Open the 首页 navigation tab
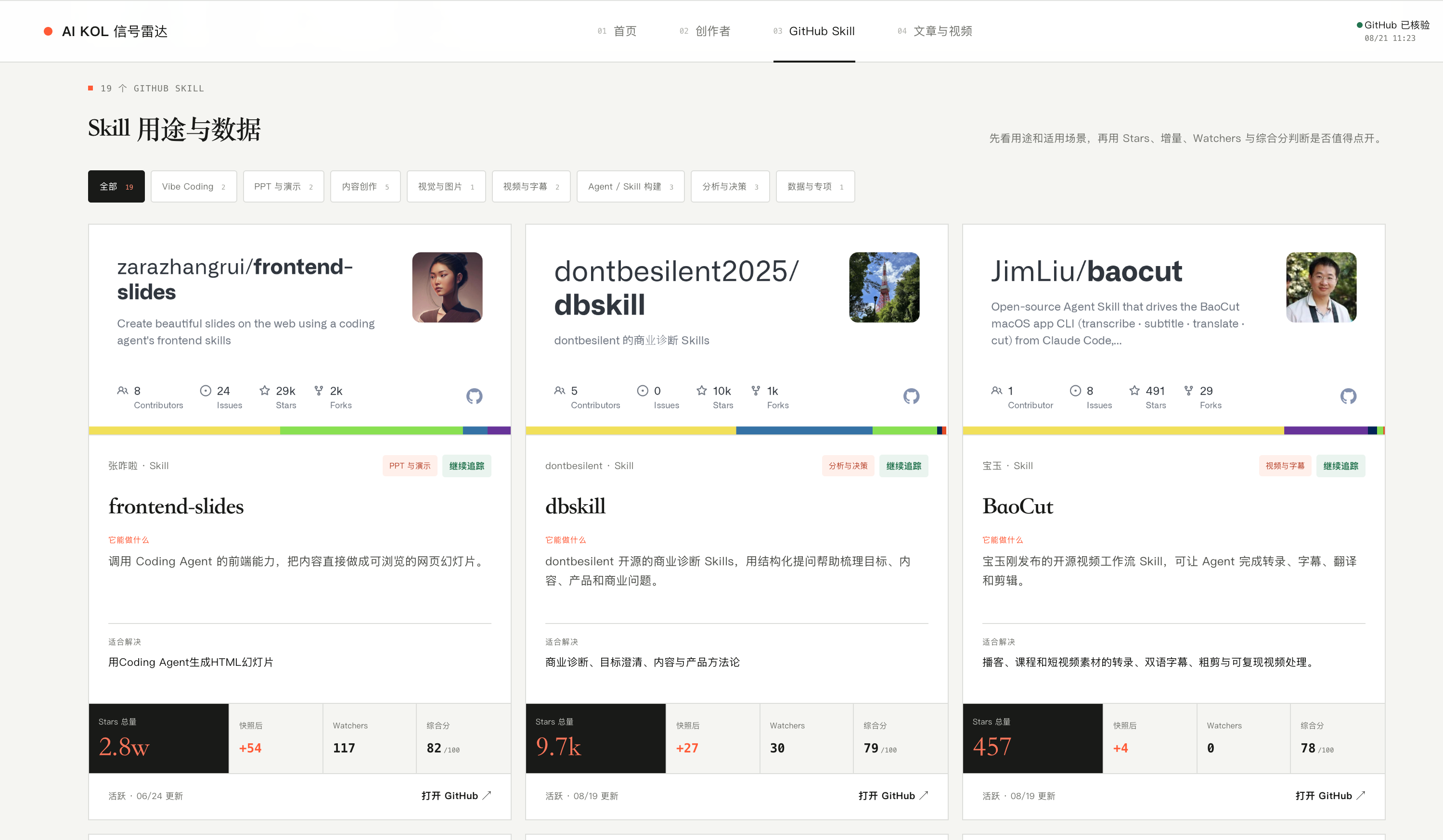 pyautogui.click(x=617, y=31)
